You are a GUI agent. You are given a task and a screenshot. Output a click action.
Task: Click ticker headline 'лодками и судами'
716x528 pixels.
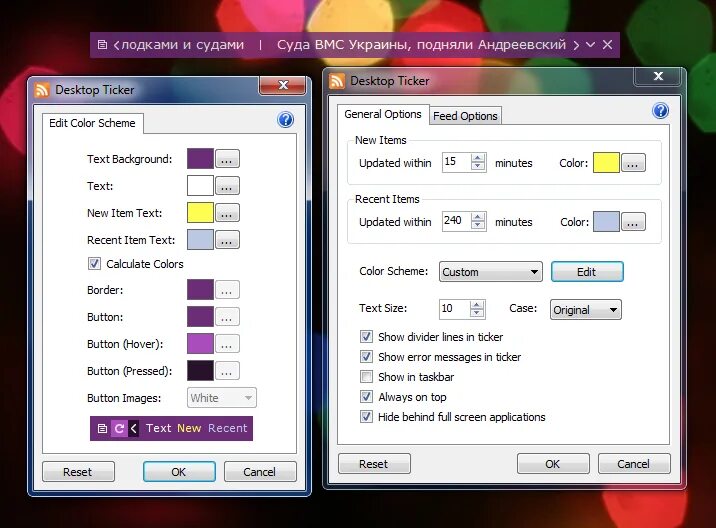[182, 45]
